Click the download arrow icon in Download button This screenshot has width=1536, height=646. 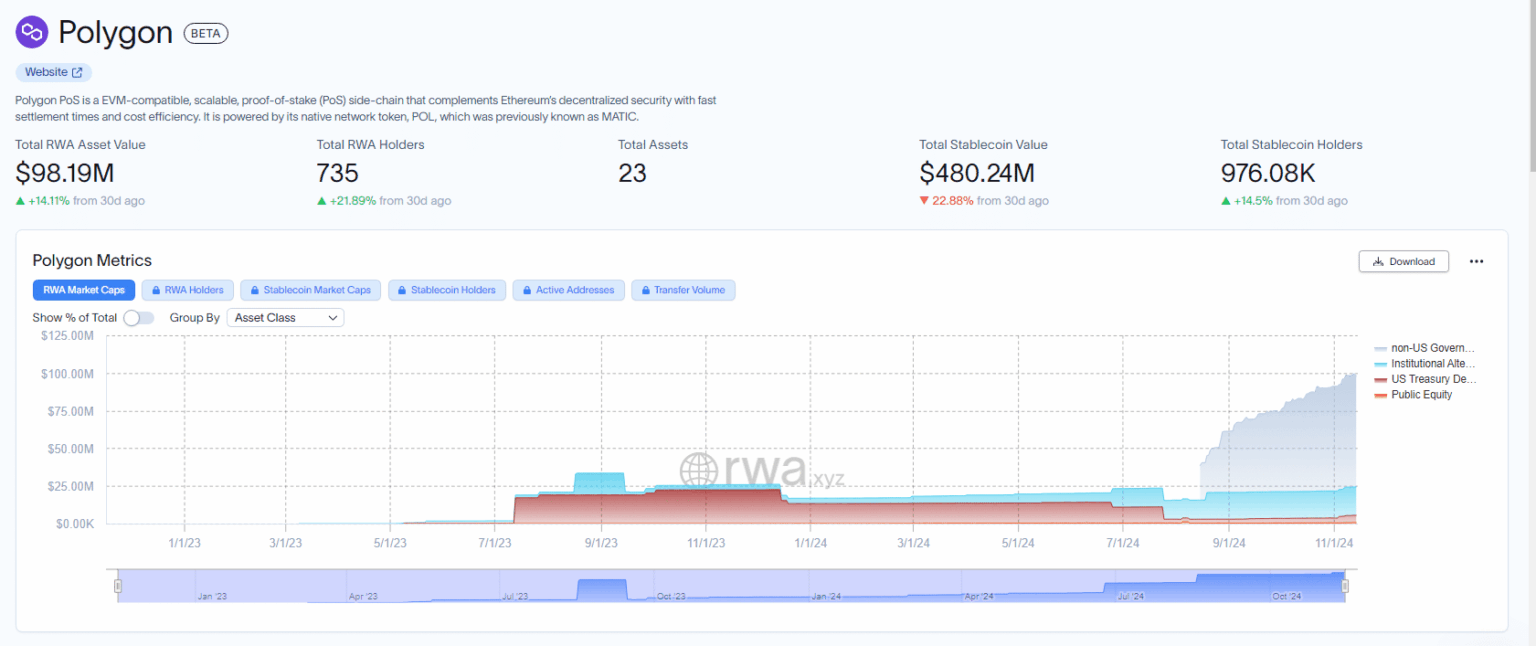[x=1379, y=261]
